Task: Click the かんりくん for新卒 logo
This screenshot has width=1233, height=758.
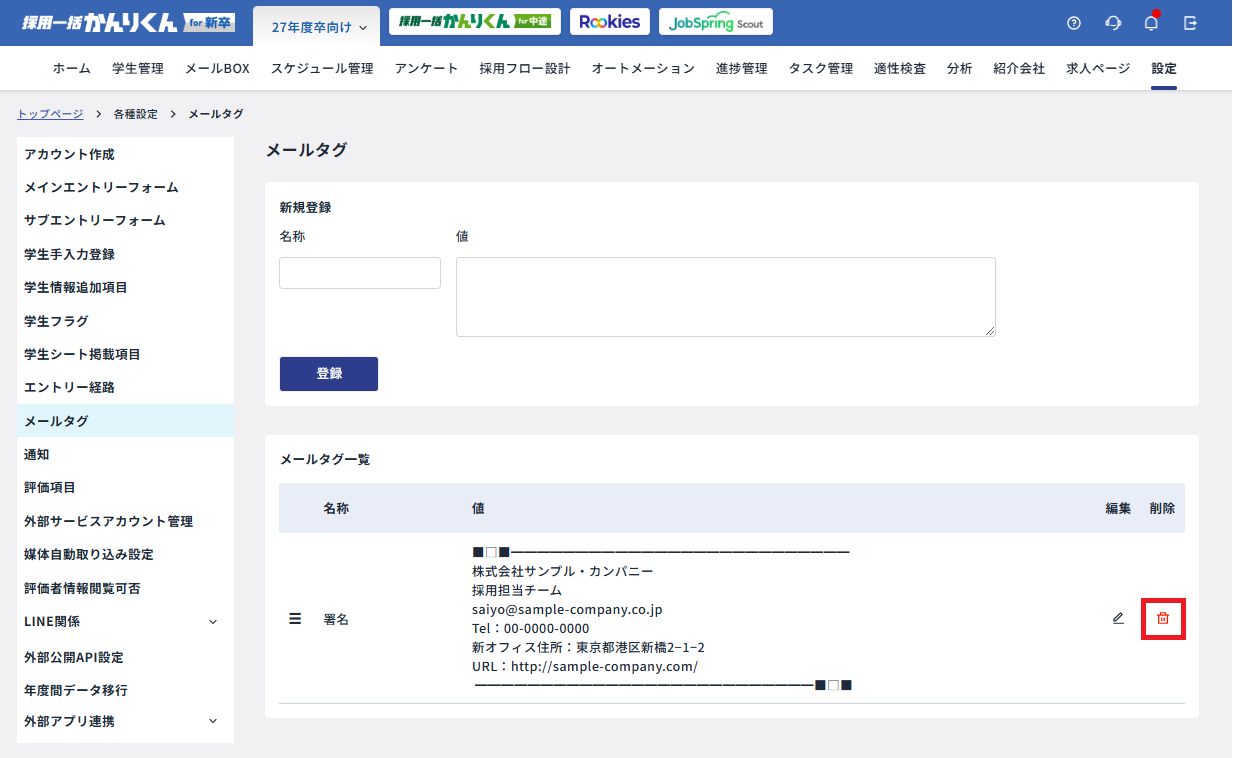Action: (x=118, y=20)
